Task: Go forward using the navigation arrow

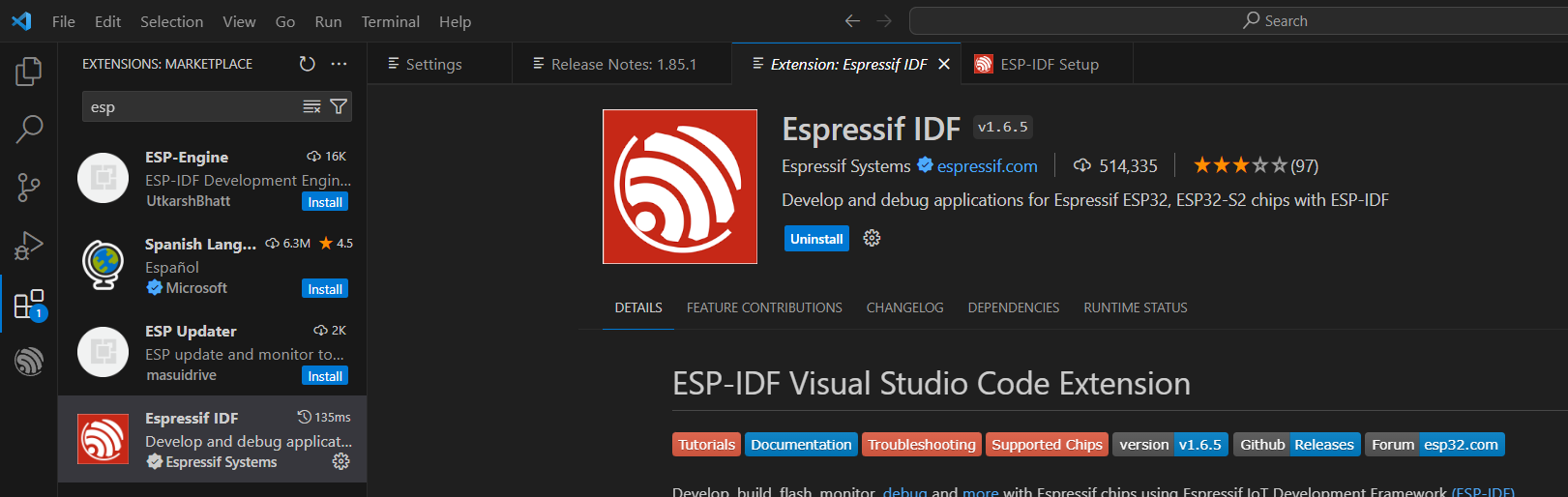Action: 884,20
